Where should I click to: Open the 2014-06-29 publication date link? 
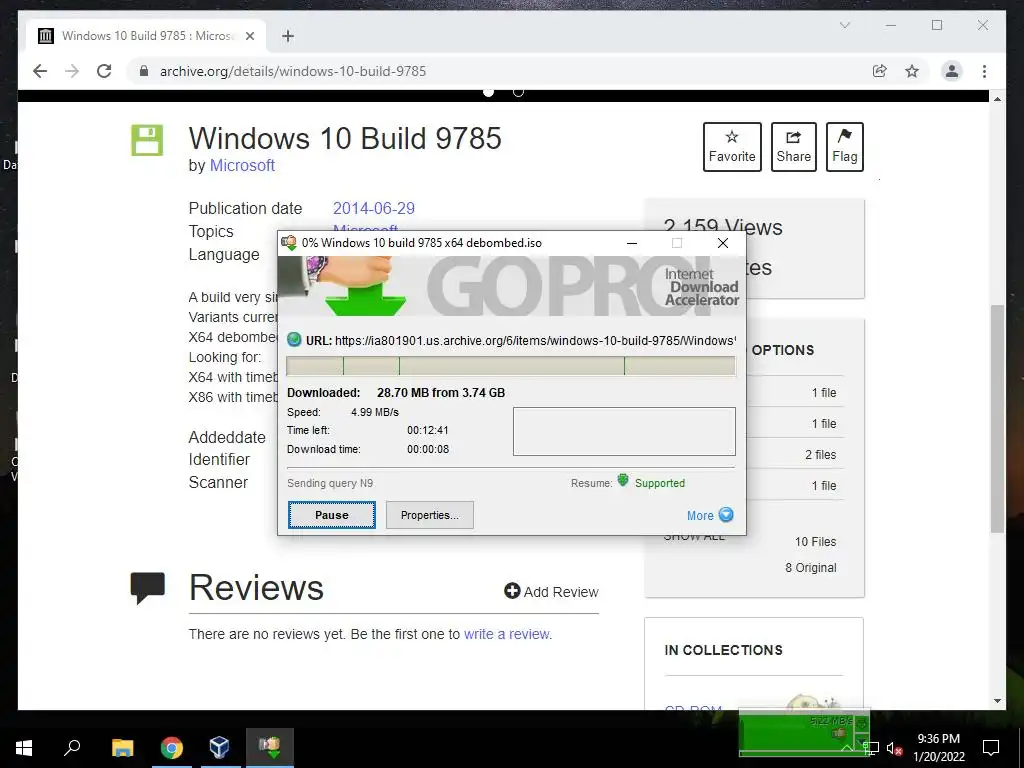click(x=374, y=208)
